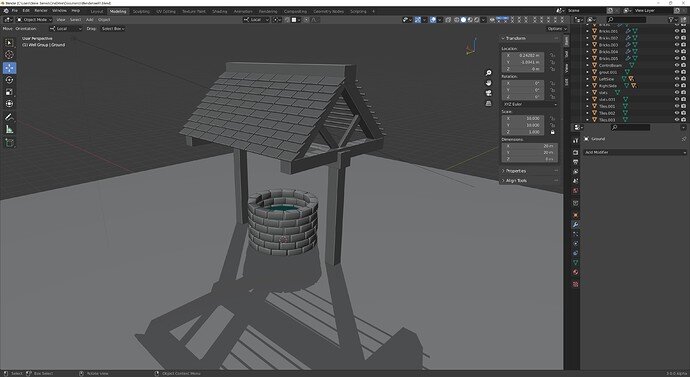Expand the Align Tools panel
Viewport: 690px width, 377px height.
click(516, 180)
